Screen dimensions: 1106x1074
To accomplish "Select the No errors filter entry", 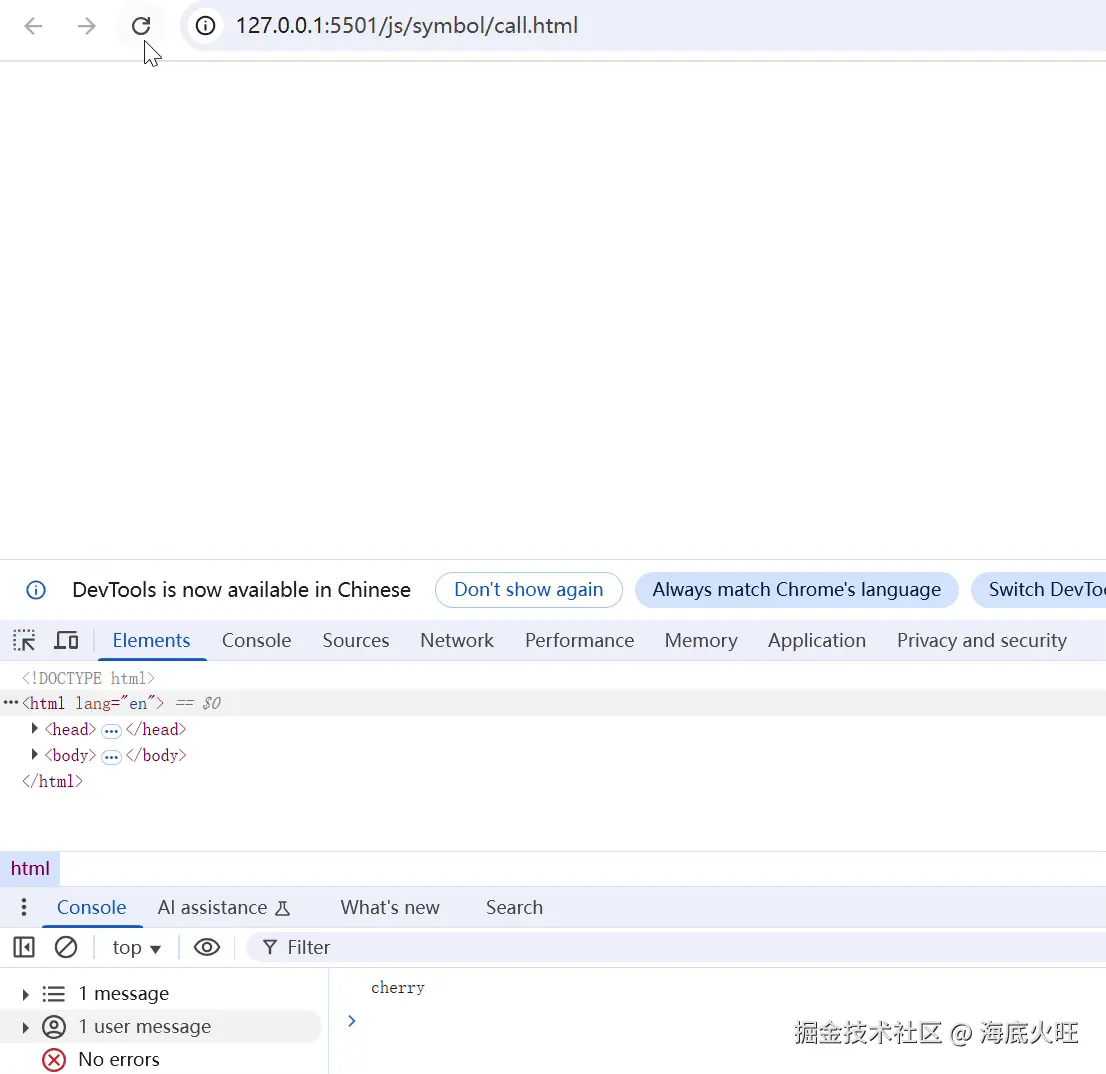I will tap(118, 1059).
